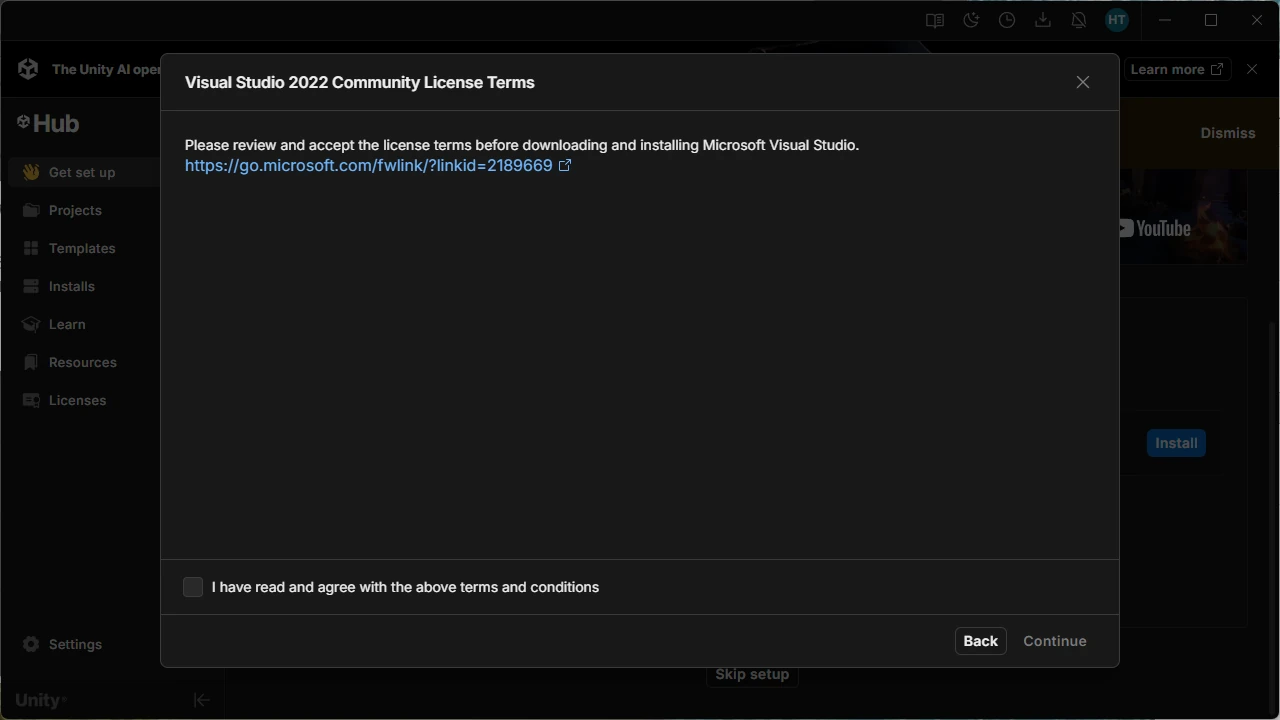The height and width of the screenshot is (720, 1280).
Task: Close the Visual Studio license terms dialog
Action: (x=1083, y=82)
